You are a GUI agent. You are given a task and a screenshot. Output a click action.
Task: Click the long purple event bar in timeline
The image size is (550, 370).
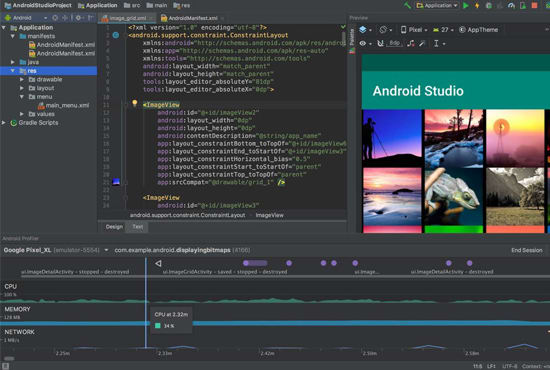(255, 263)
